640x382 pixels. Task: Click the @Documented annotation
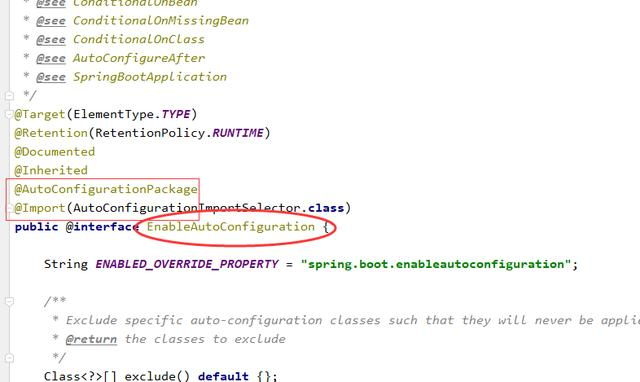point(55,152)
